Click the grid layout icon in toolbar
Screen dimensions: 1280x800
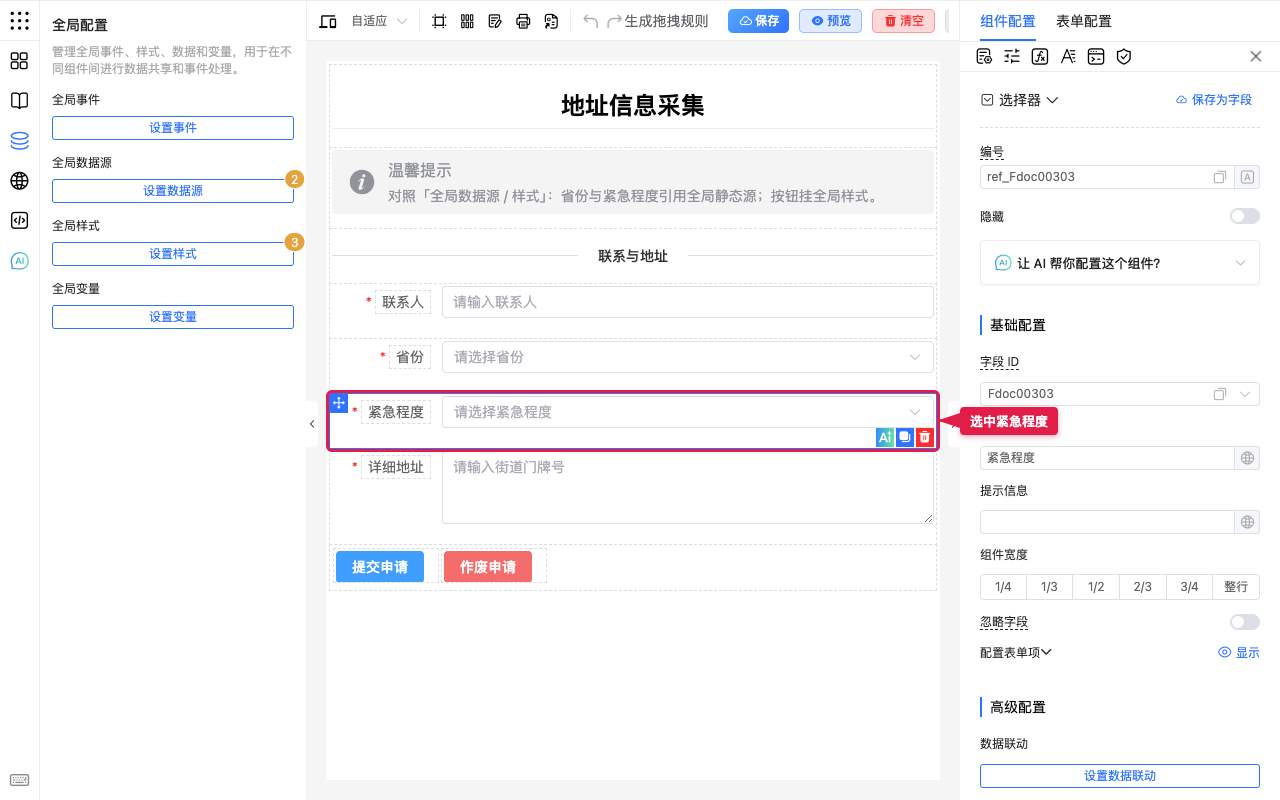[x=467, y=21]
